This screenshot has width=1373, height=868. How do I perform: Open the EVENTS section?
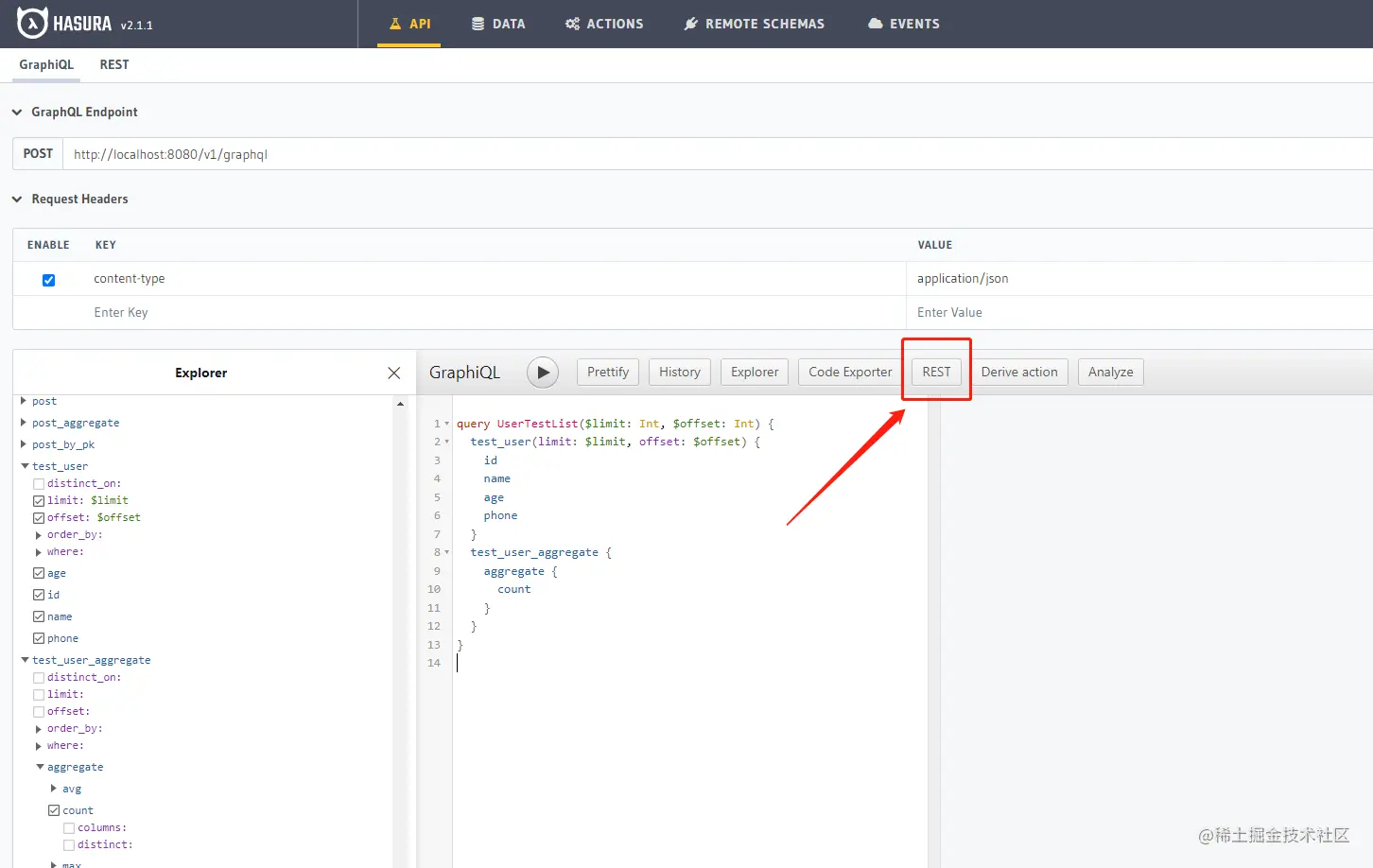coord(904,24)
